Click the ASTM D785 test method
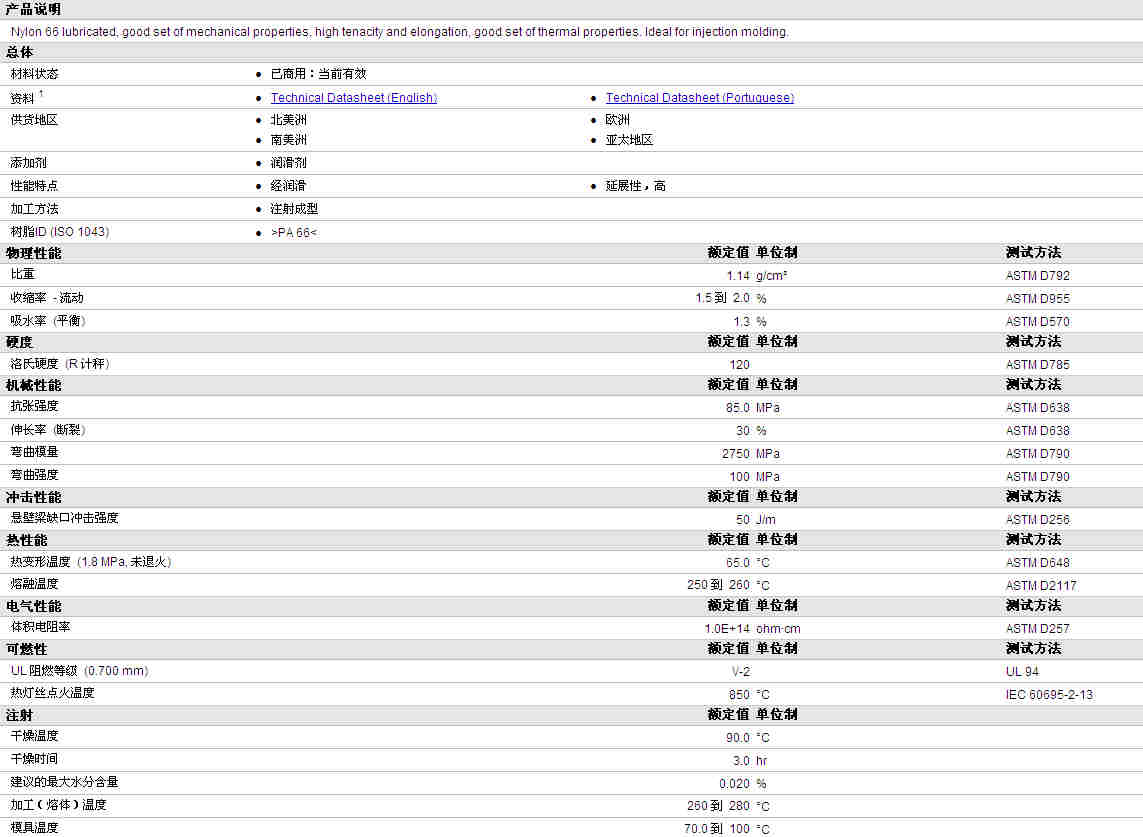1143x837 pixels. click(x=1038, y=365)
